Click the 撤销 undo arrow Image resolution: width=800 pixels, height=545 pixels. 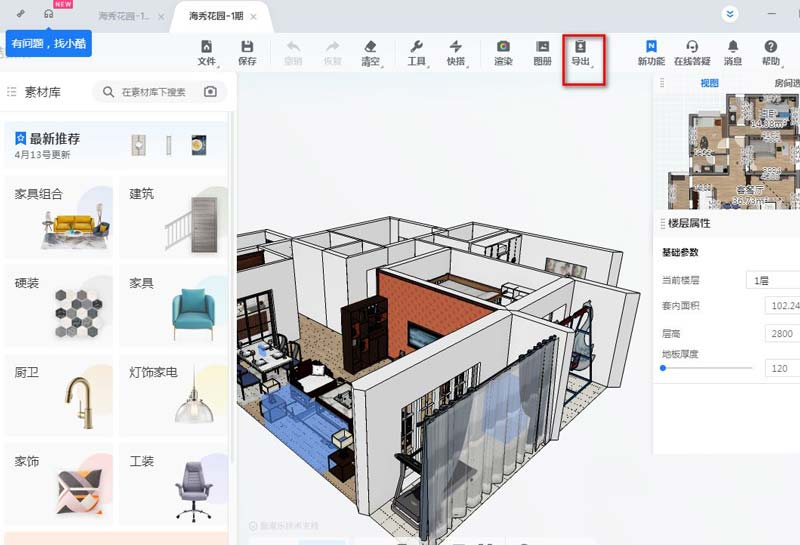tap(293, 53)
